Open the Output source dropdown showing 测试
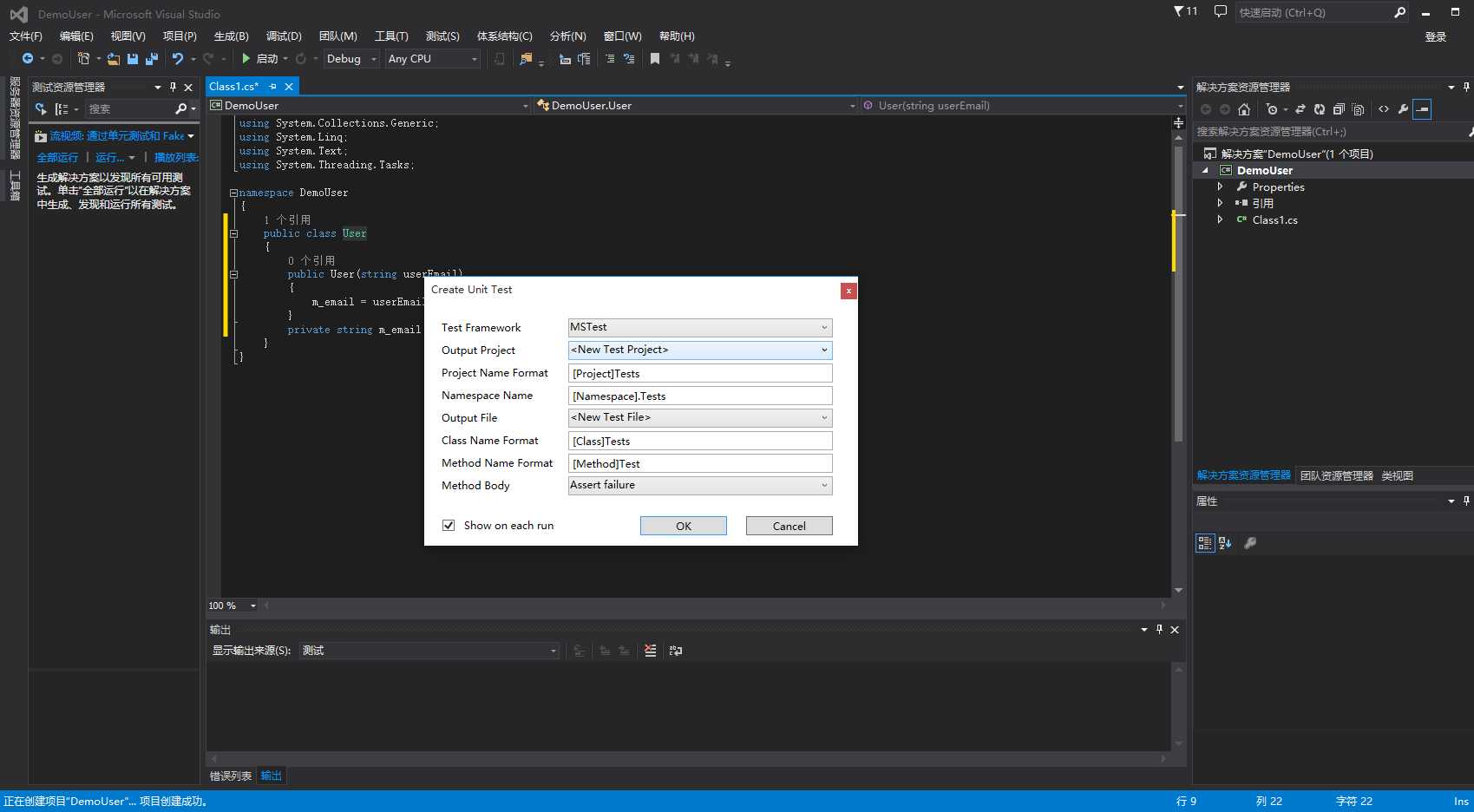The width and height of the screenshot is (1474, 812). point(429,651)
